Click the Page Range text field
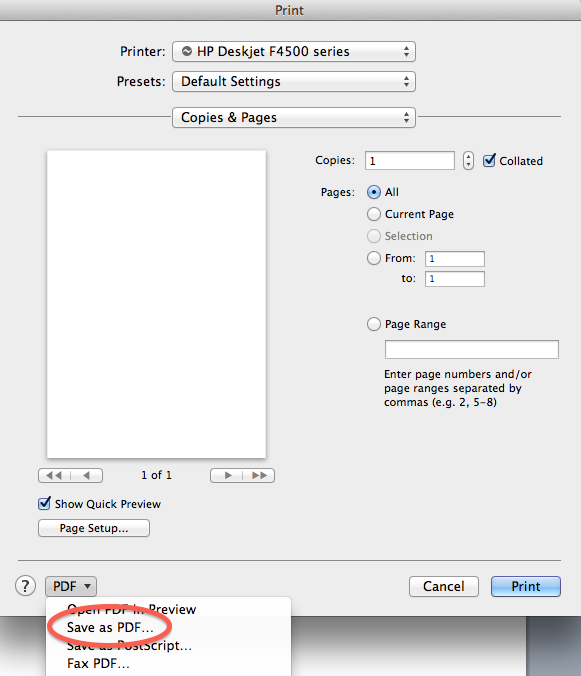581x676 pixels. pos(472,349)
